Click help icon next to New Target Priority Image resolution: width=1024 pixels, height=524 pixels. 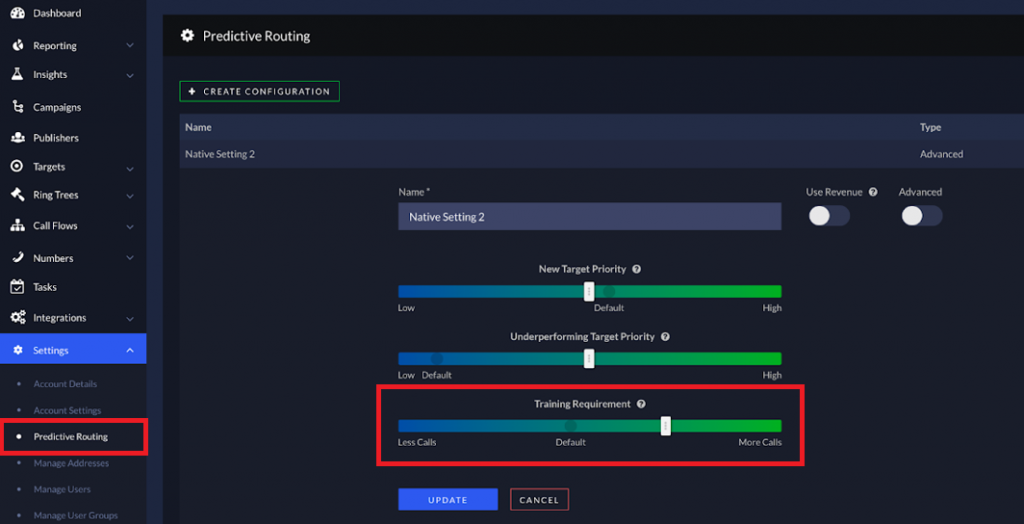click(x=636, y=269)
